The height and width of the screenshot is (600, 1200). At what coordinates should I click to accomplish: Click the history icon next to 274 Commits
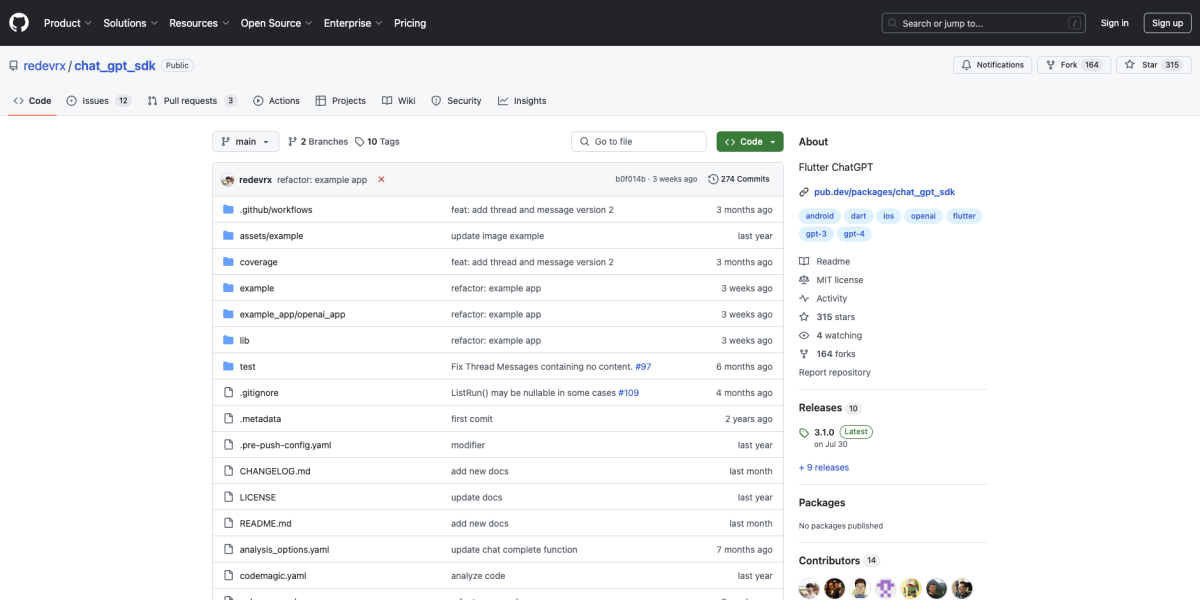[x=712, y=179]
